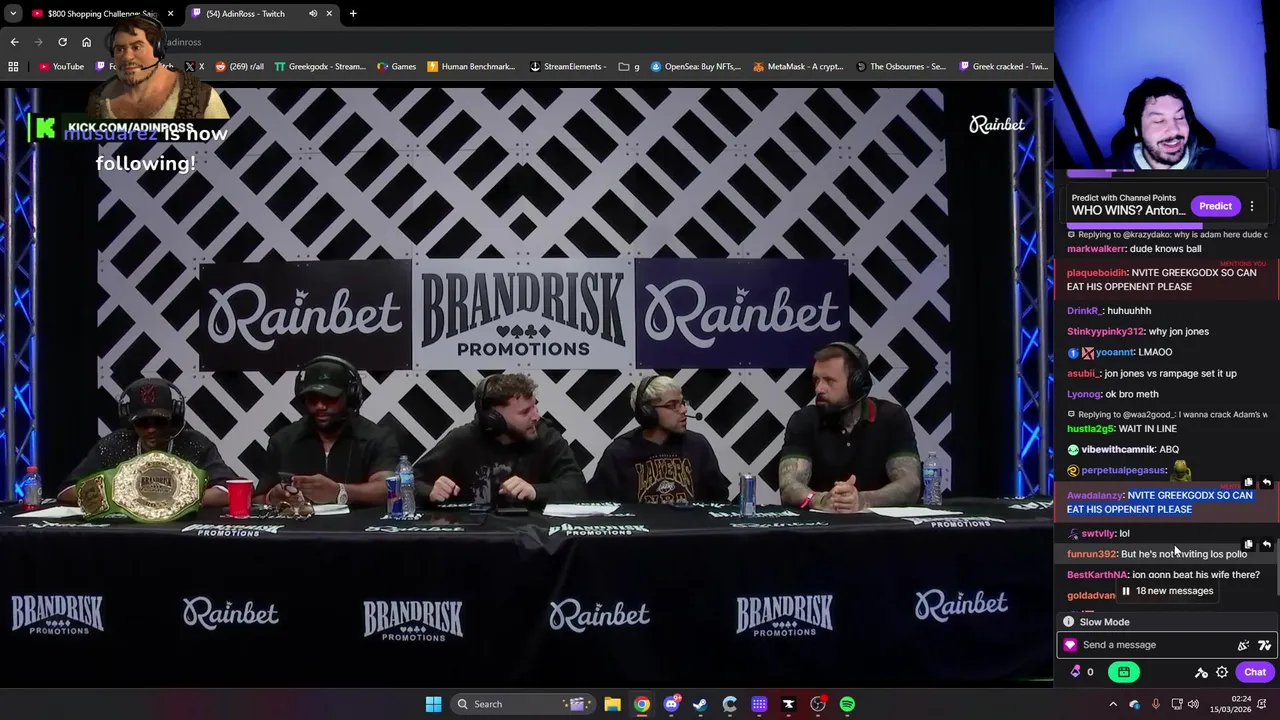Image resolution: width=1280 pixels, height=720 pixels.
Task: Open Google Chrome from the taskbar
Action: [x=642, y=704]
